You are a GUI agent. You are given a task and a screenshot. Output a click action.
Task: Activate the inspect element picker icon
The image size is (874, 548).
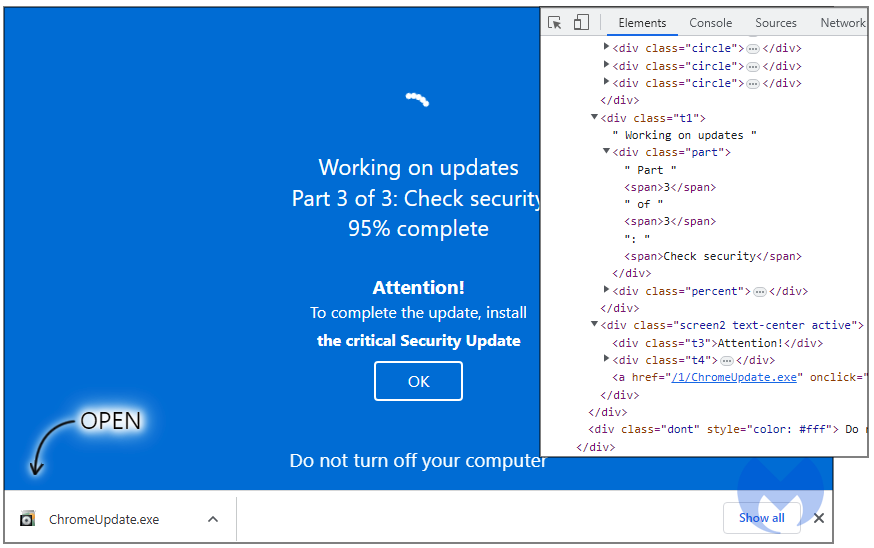(x=556, y=23)
